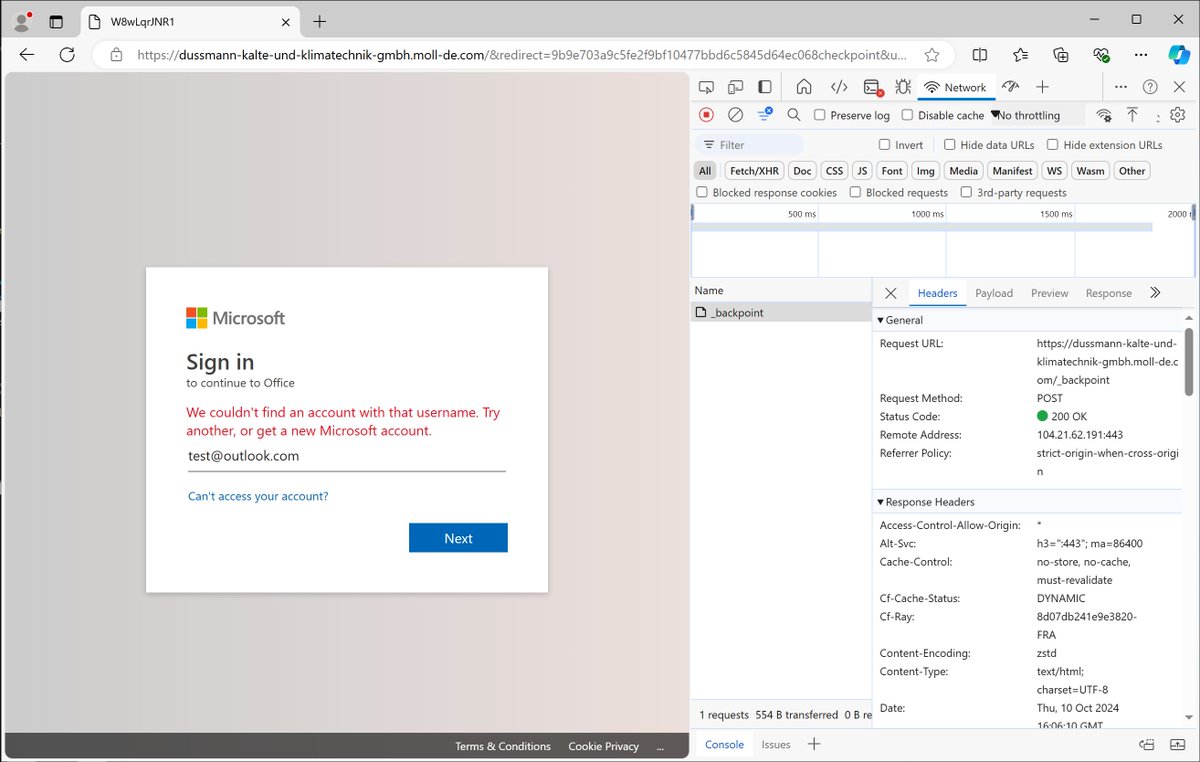The height and width of the screenshot is (762, 1200).
Task: Clear the network log
Action: [x=736, y=114]
